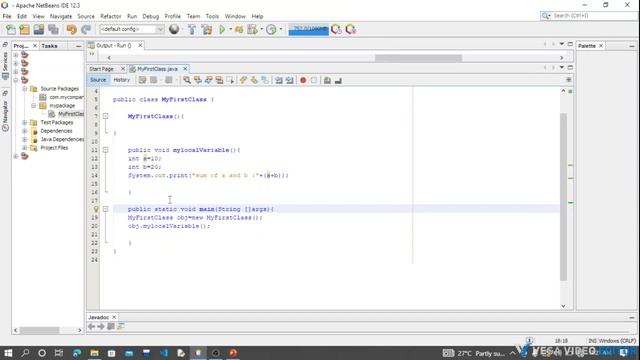Click the New Project toolbar icon
The width and height of the screenshot is (640, 360).
tap(24, 29)
